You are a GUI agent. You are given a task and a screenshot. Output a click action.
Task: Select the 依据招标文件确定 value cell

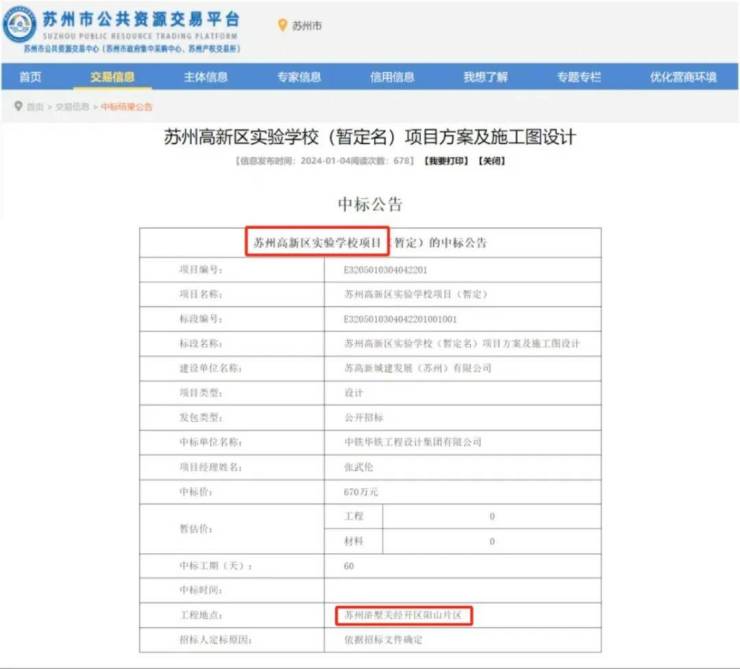[x=463, y=640]
